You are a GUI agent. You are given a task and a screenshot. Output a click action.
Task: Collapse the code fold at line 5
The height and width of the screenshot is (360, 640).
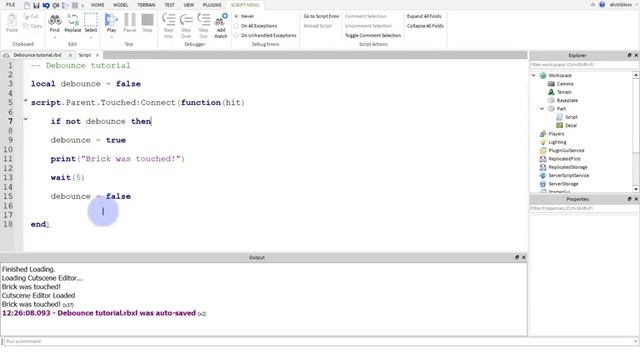[x=26, y=100]
